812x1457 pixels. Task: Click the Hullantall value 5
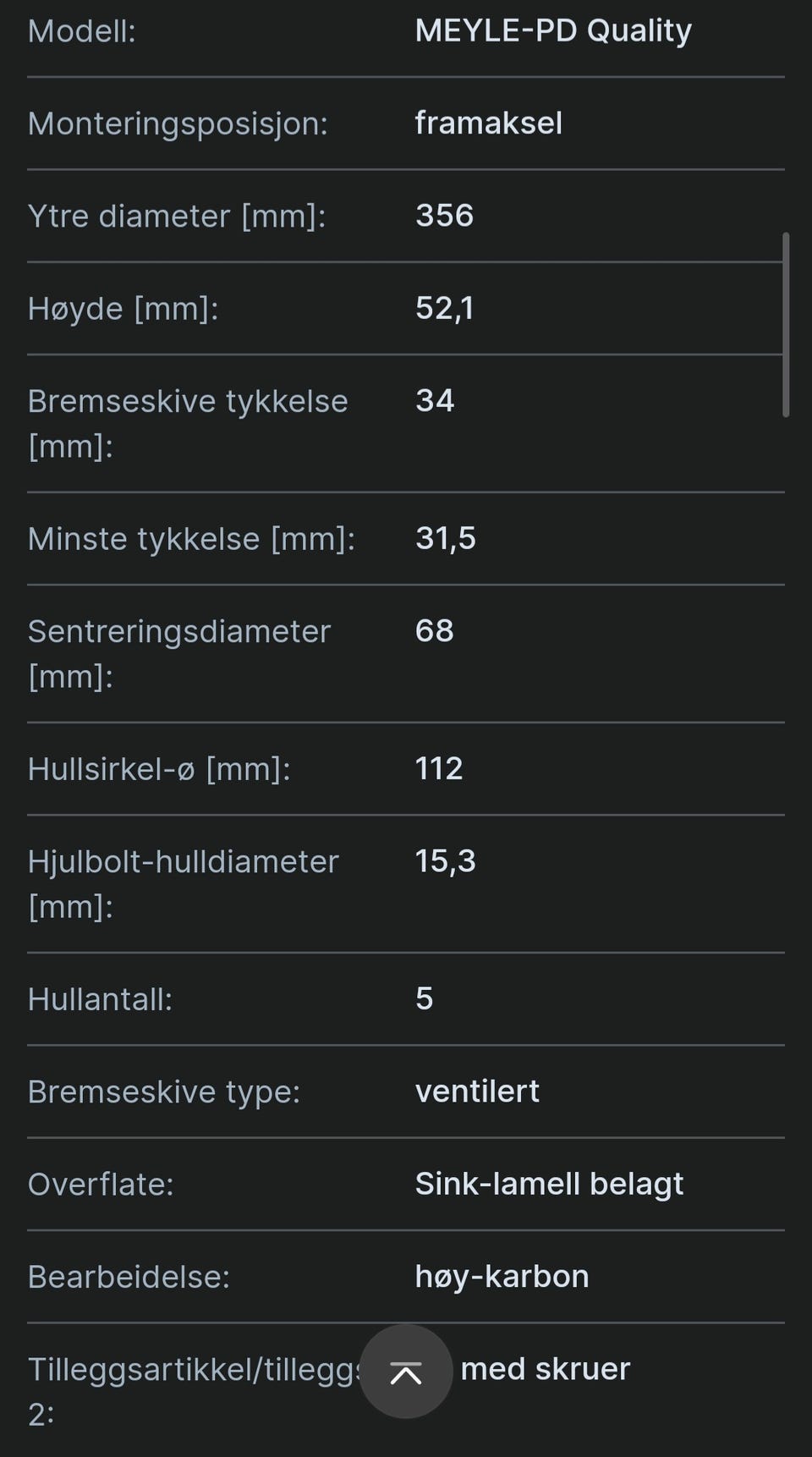424,998
